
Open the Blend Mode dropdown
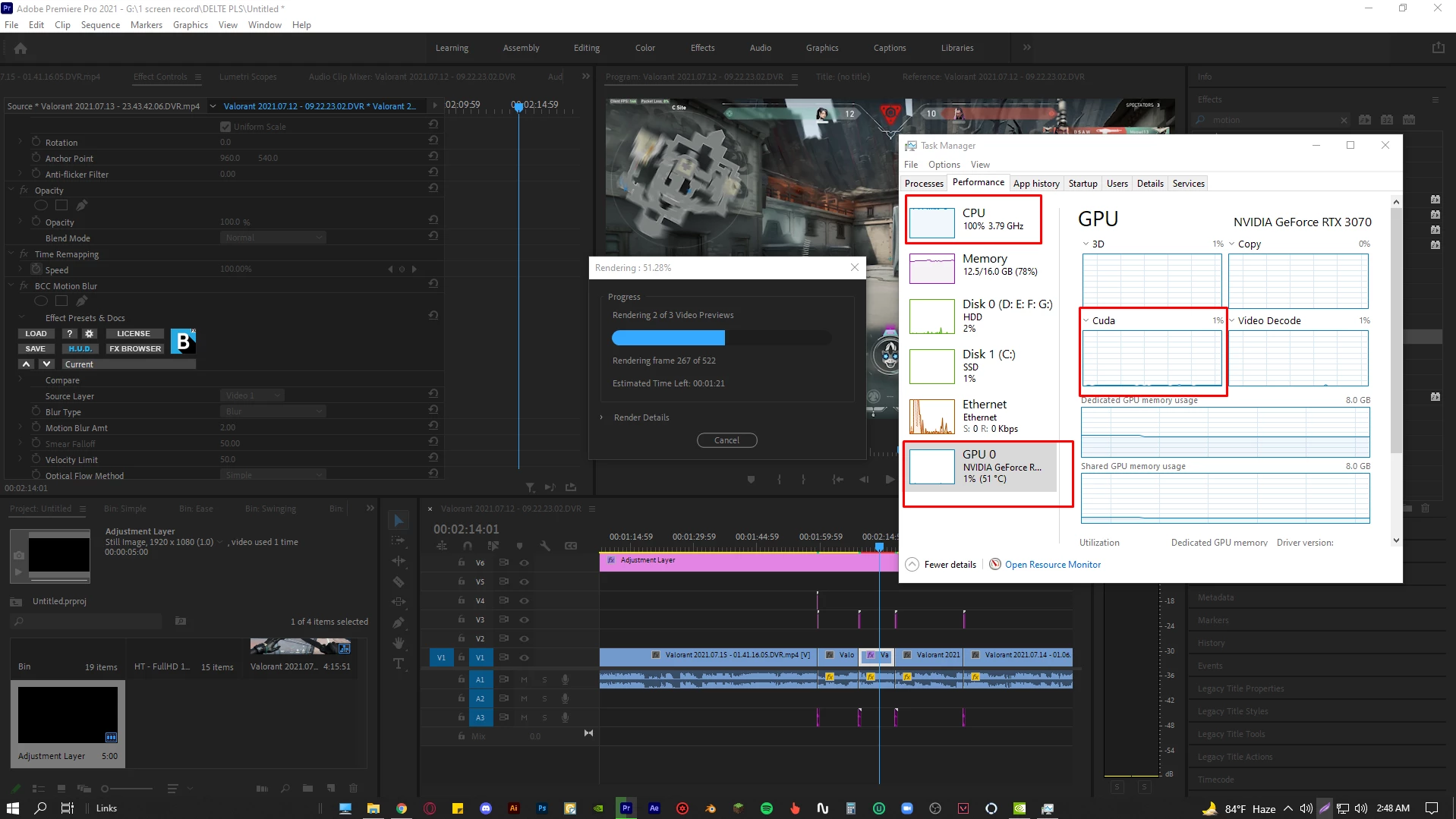273,238
